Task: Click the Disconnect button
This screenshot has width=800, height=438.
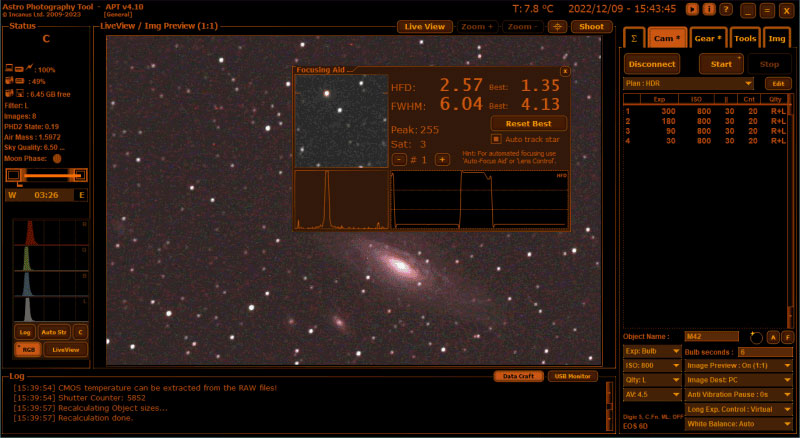Action: [652, 64]
